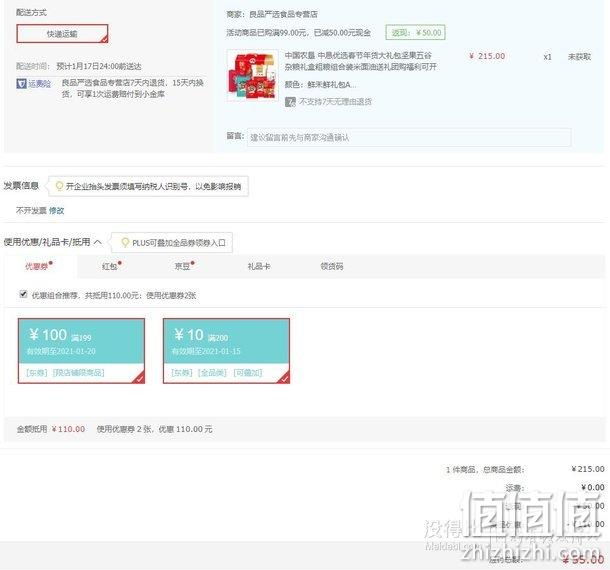Image resolution: width=610 pixels, height=570 pixels.
Task: Click the 颜色: 鲜禾鲜礼包A option text
Action: coord(320,84)
